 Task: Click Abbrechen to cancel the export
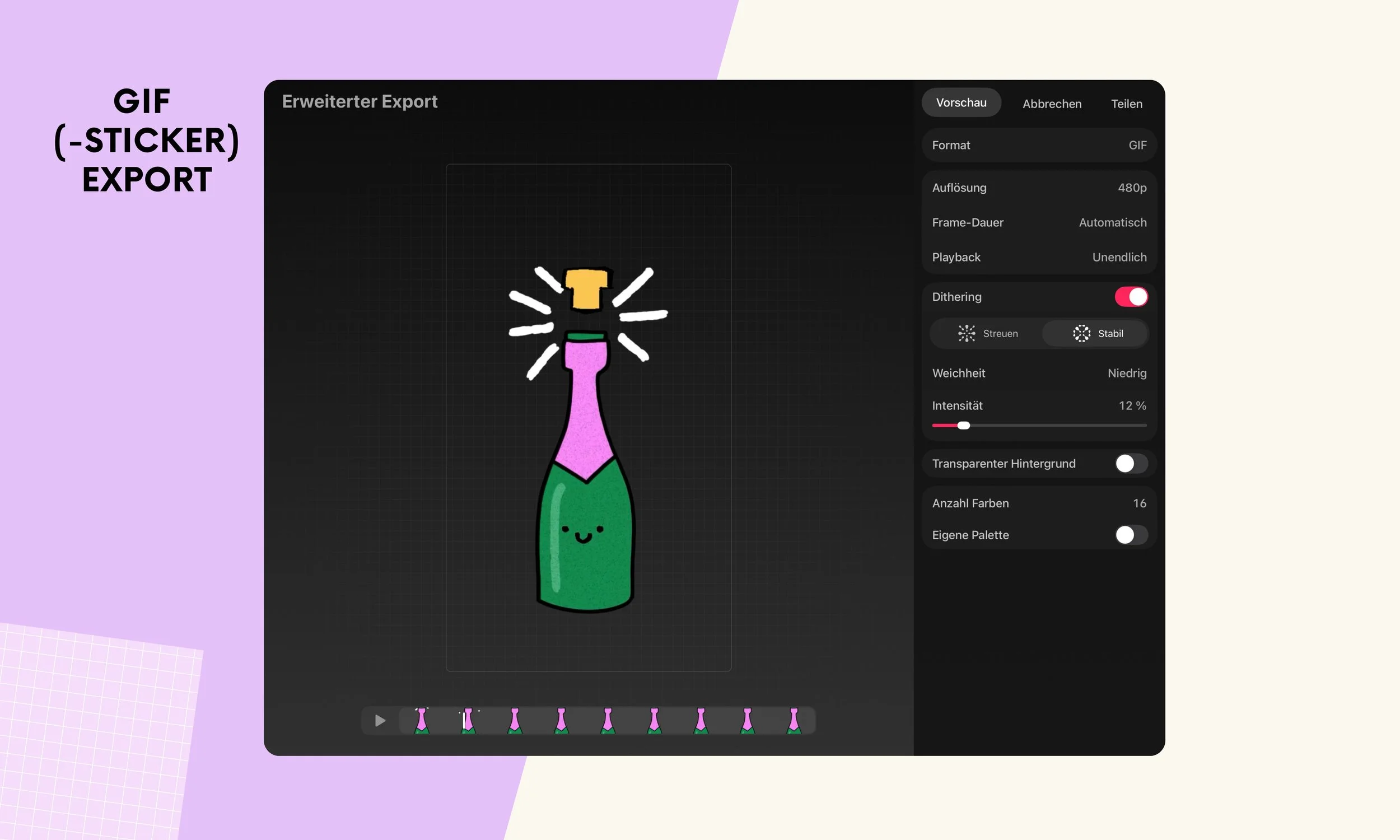[x=1052, y=104]
